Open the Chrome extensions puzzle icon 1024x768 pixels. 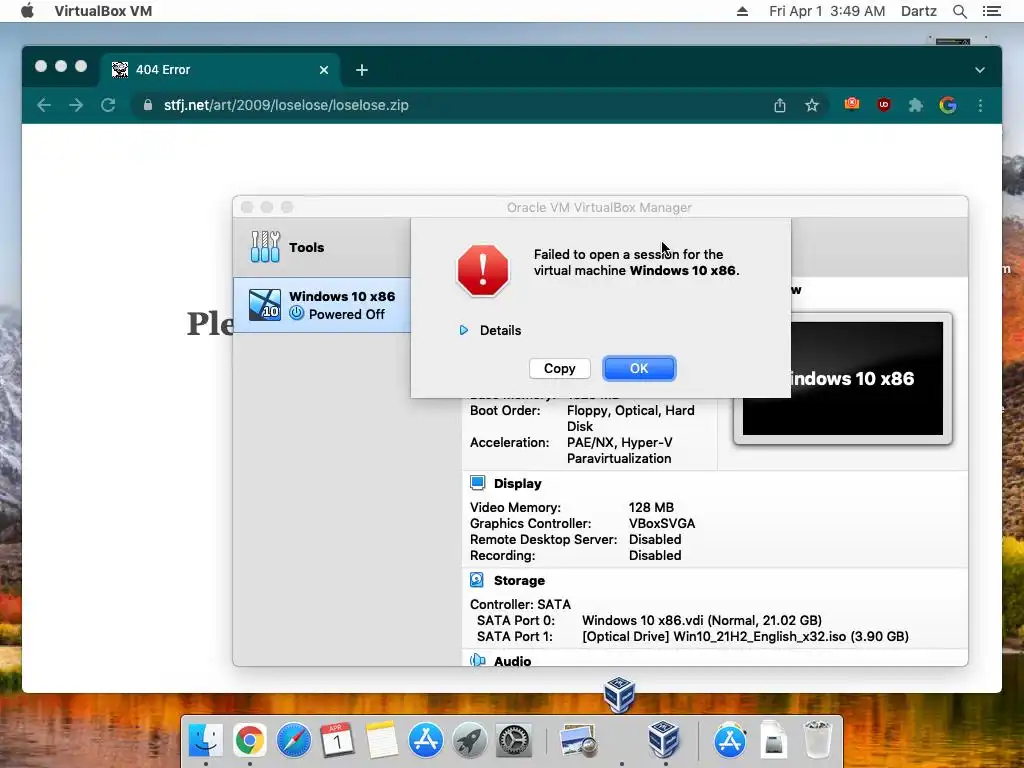point(916,105)
